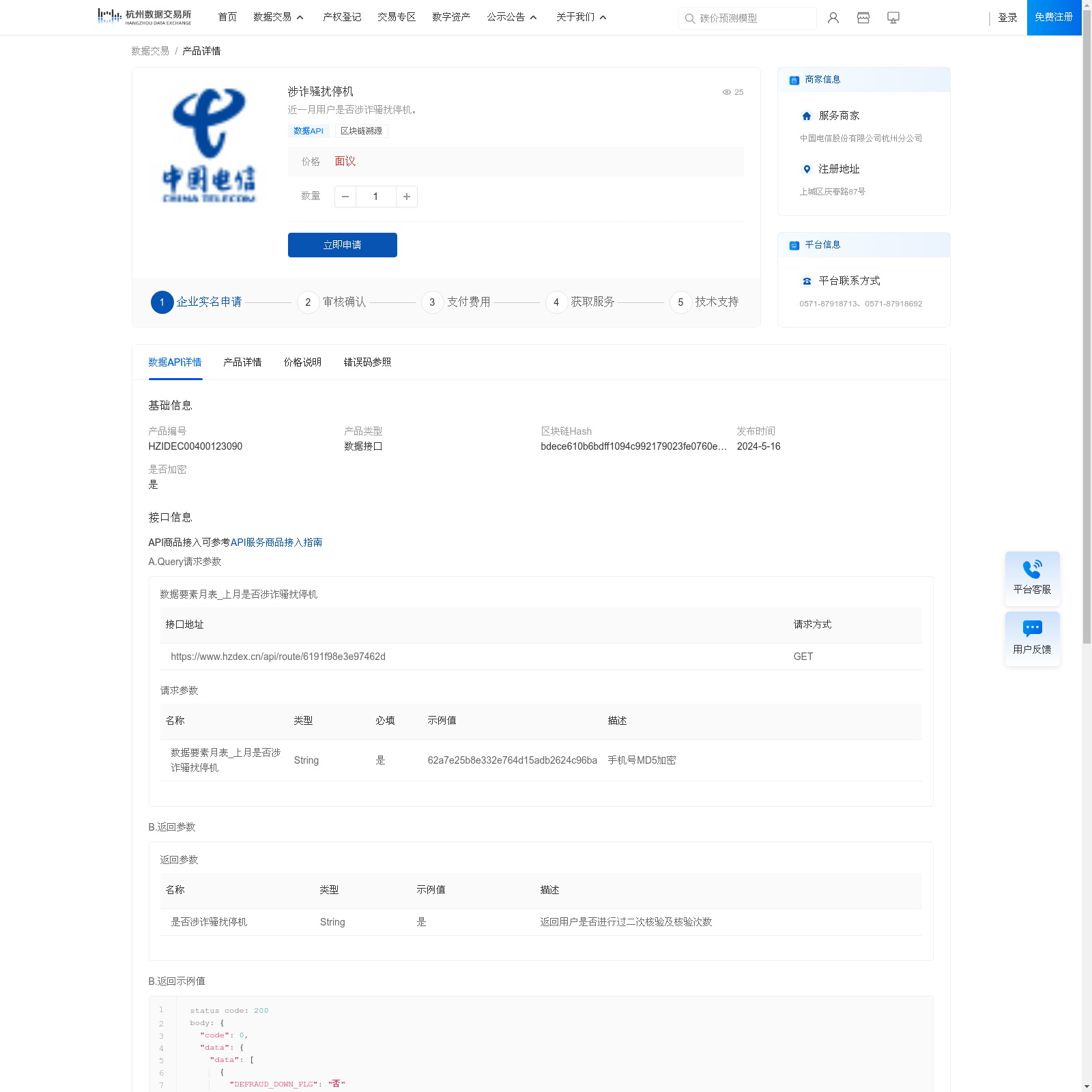Viewport: 1092px width, 1092px height.
Task: Click address 上城区庆春路87号
Action: (832, 192)
